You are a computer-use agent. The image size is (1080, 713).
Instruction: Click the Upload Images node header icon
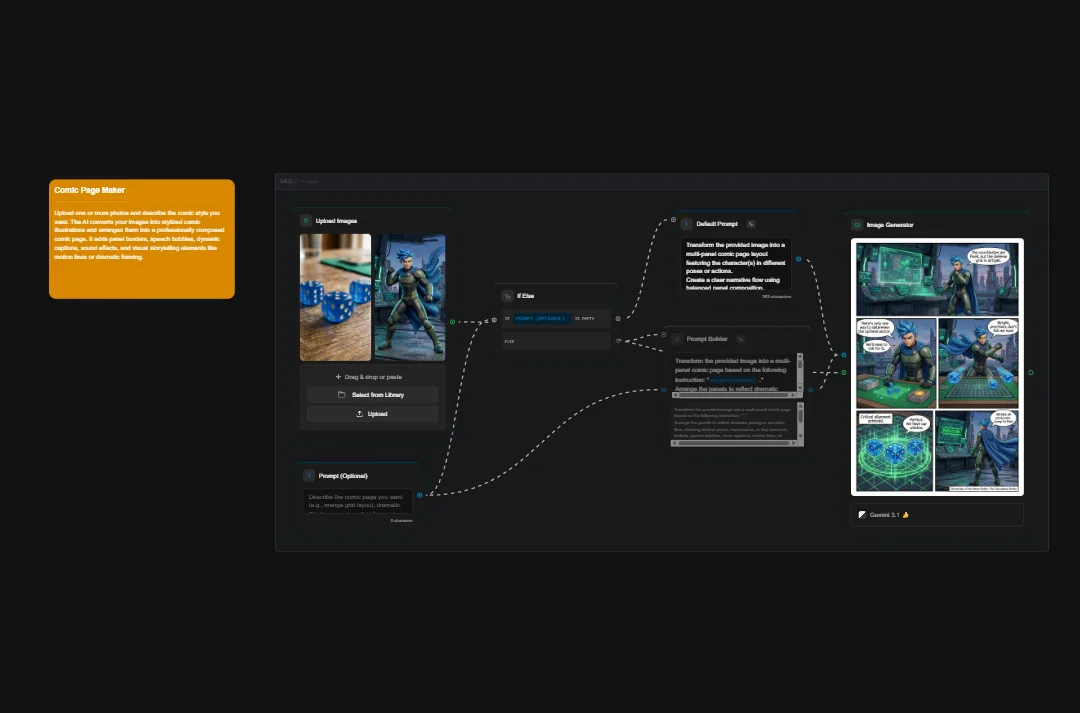(x=306, y=220)
